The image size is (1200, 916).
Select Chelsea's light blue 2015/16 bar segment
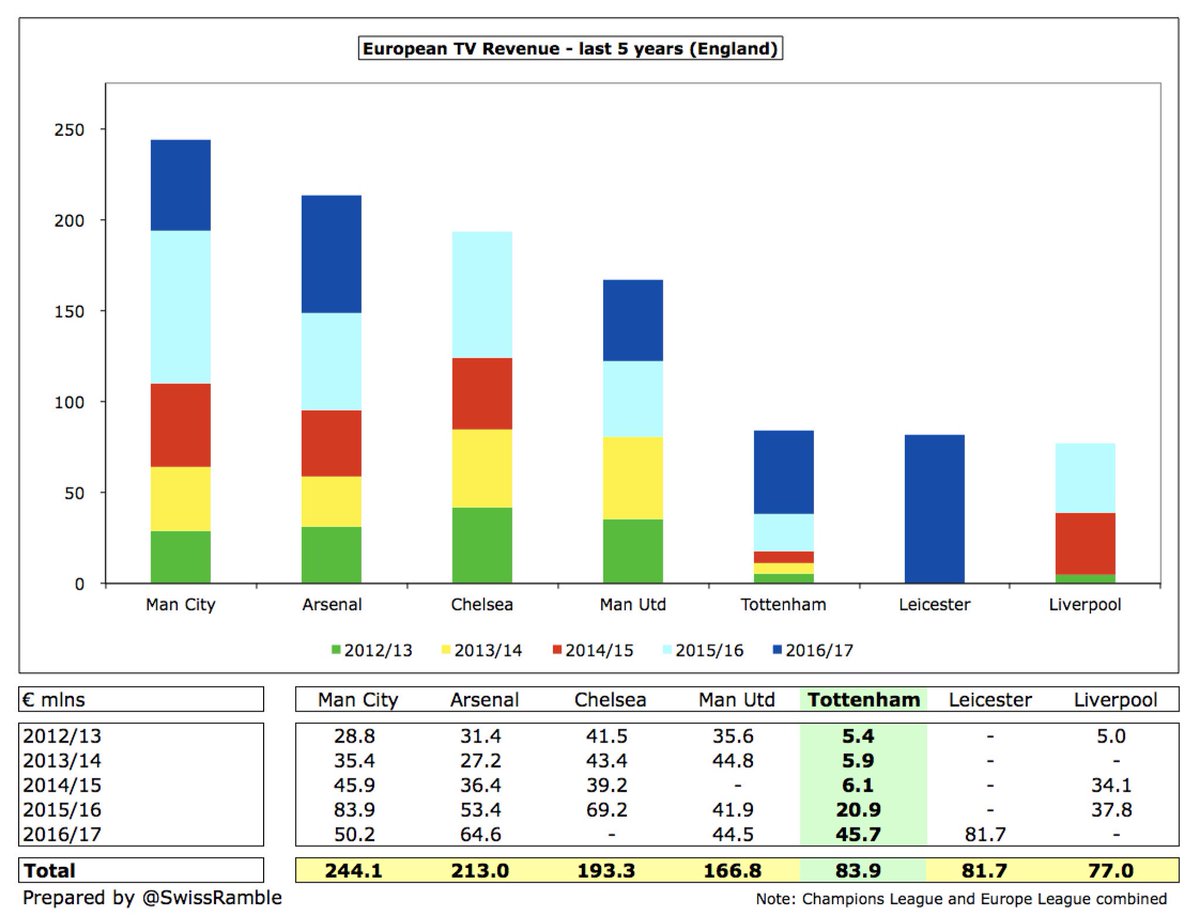point(482,295)
